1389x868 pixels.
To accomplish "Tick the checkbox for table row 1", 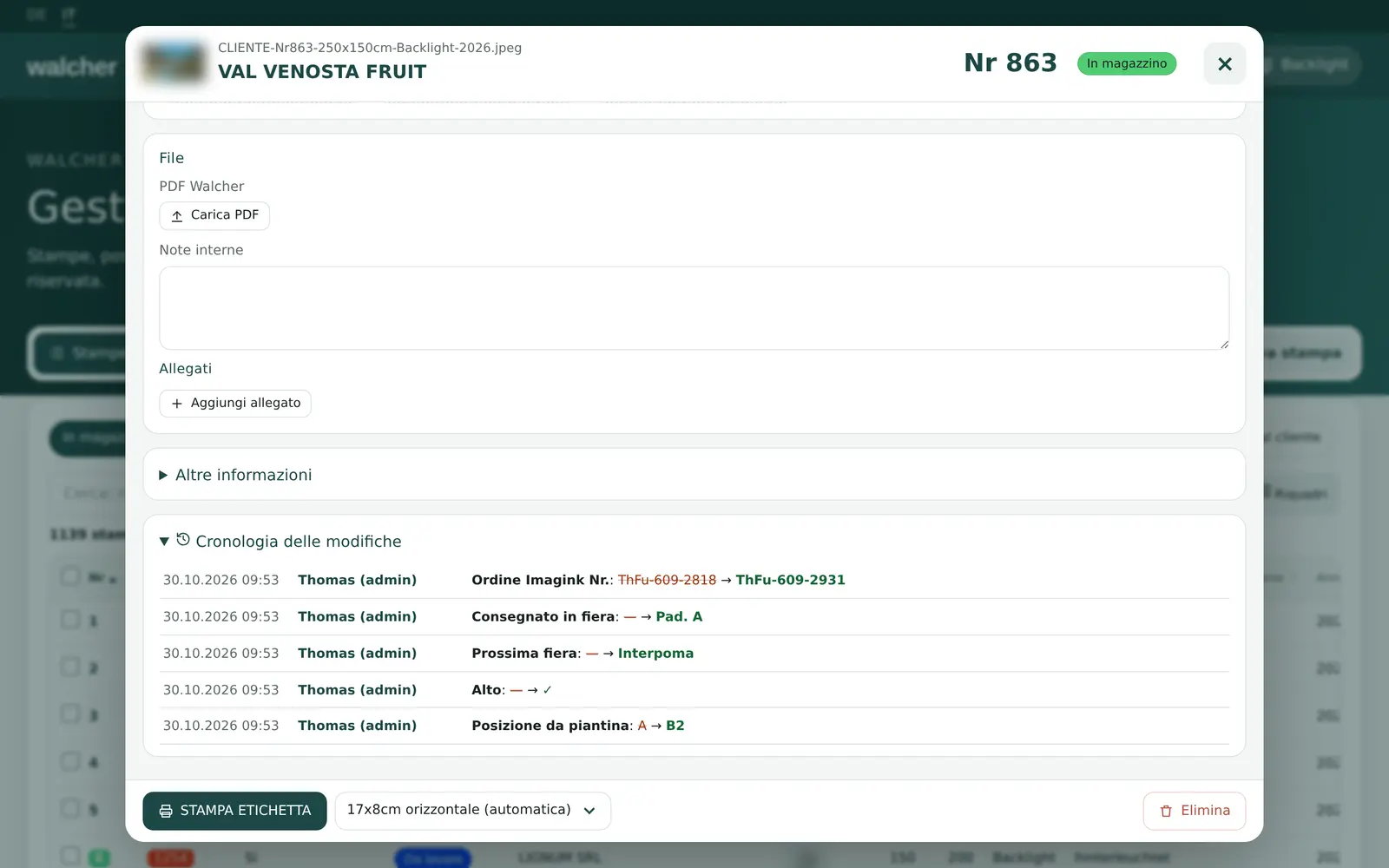I will pyautogui.click(x=70, y=619).
